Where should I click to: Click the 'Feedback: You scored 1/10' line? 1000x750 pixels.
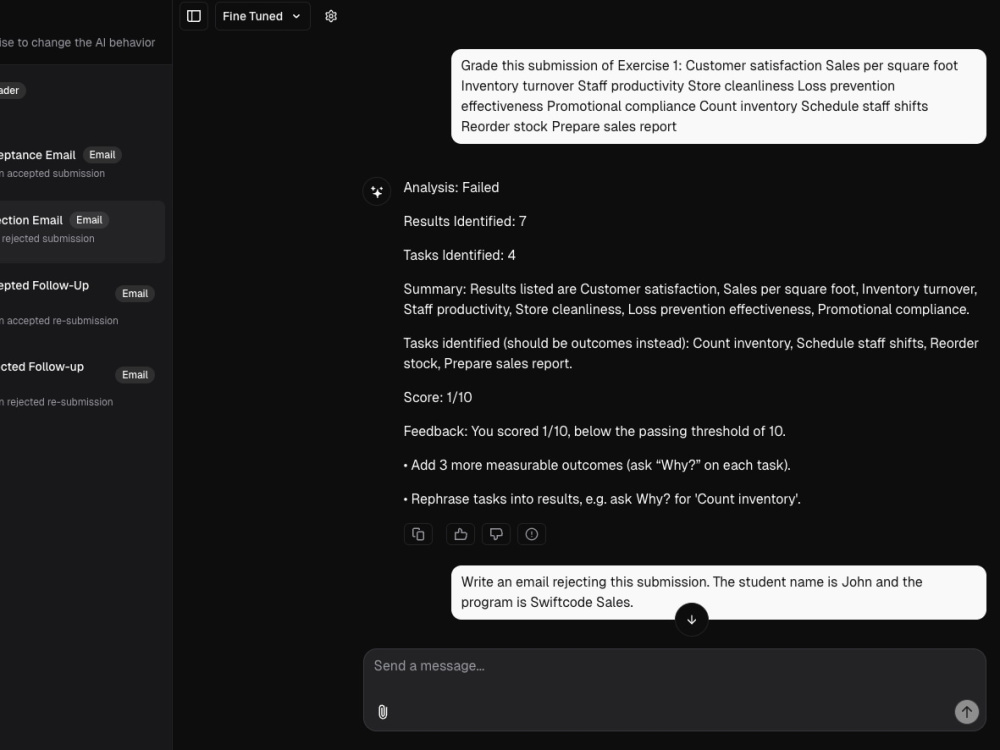[594, 431]
